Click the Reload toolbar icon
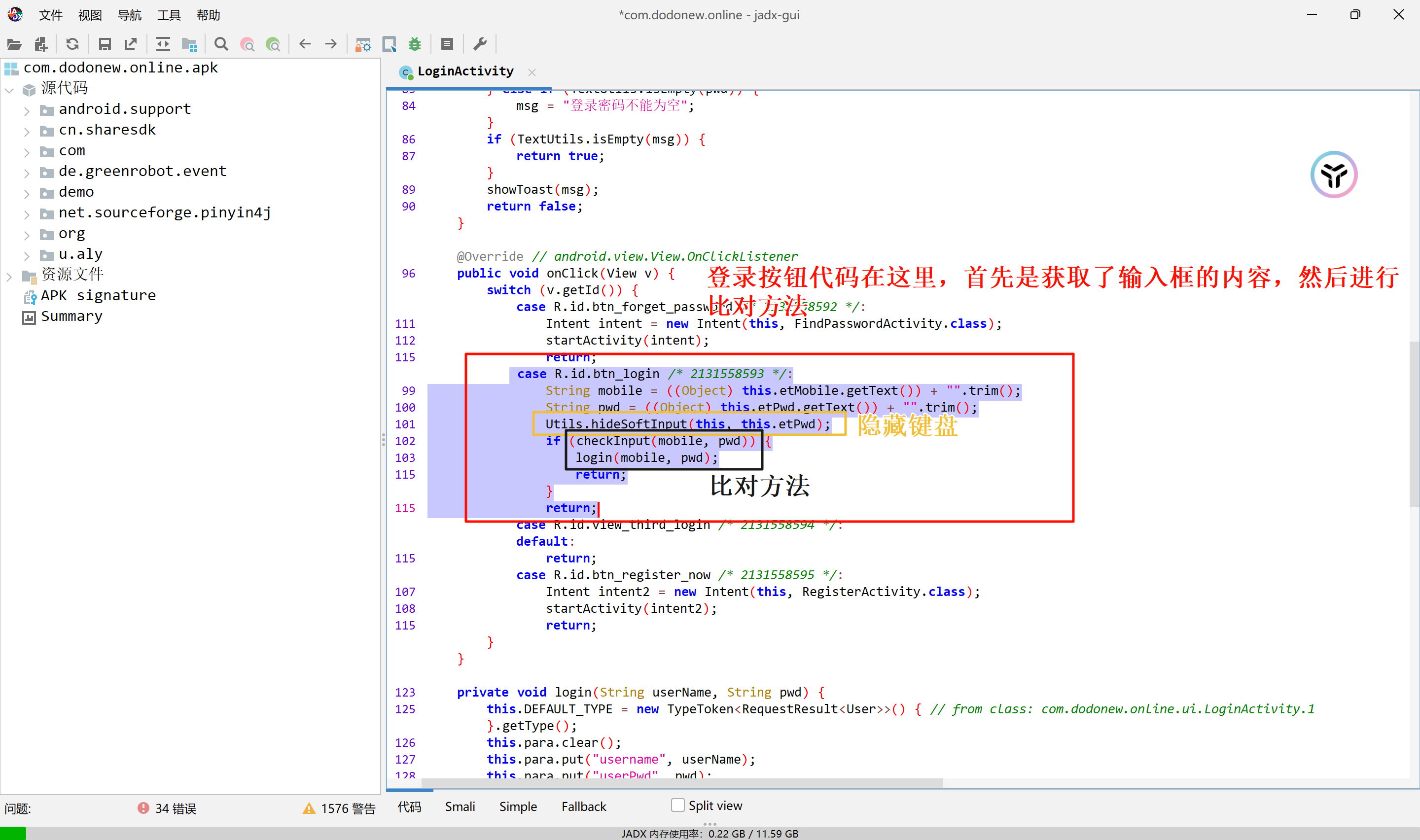1420x840 pixels. [x=72, y=44]
